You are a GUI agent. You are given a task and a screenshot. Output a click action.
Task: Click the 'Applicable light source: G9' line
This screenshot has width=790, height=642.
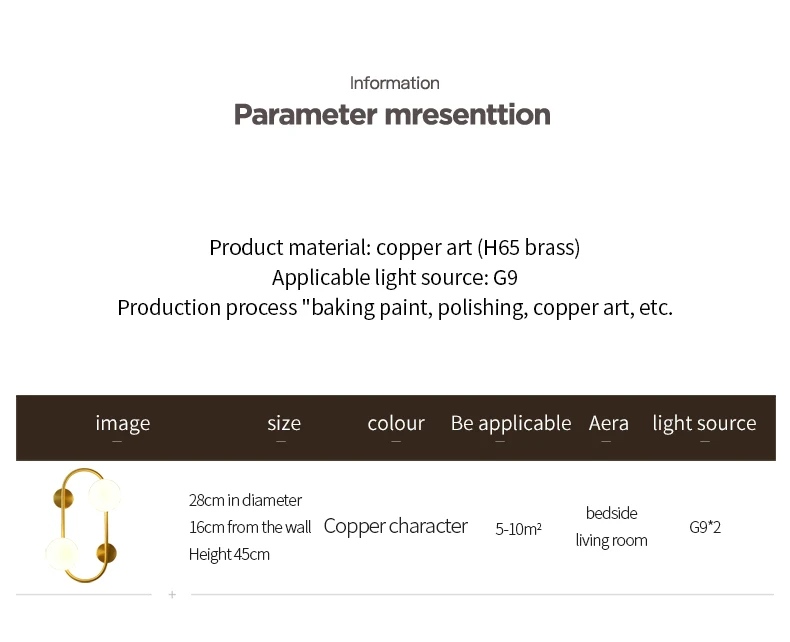click(x=394, y=278)
